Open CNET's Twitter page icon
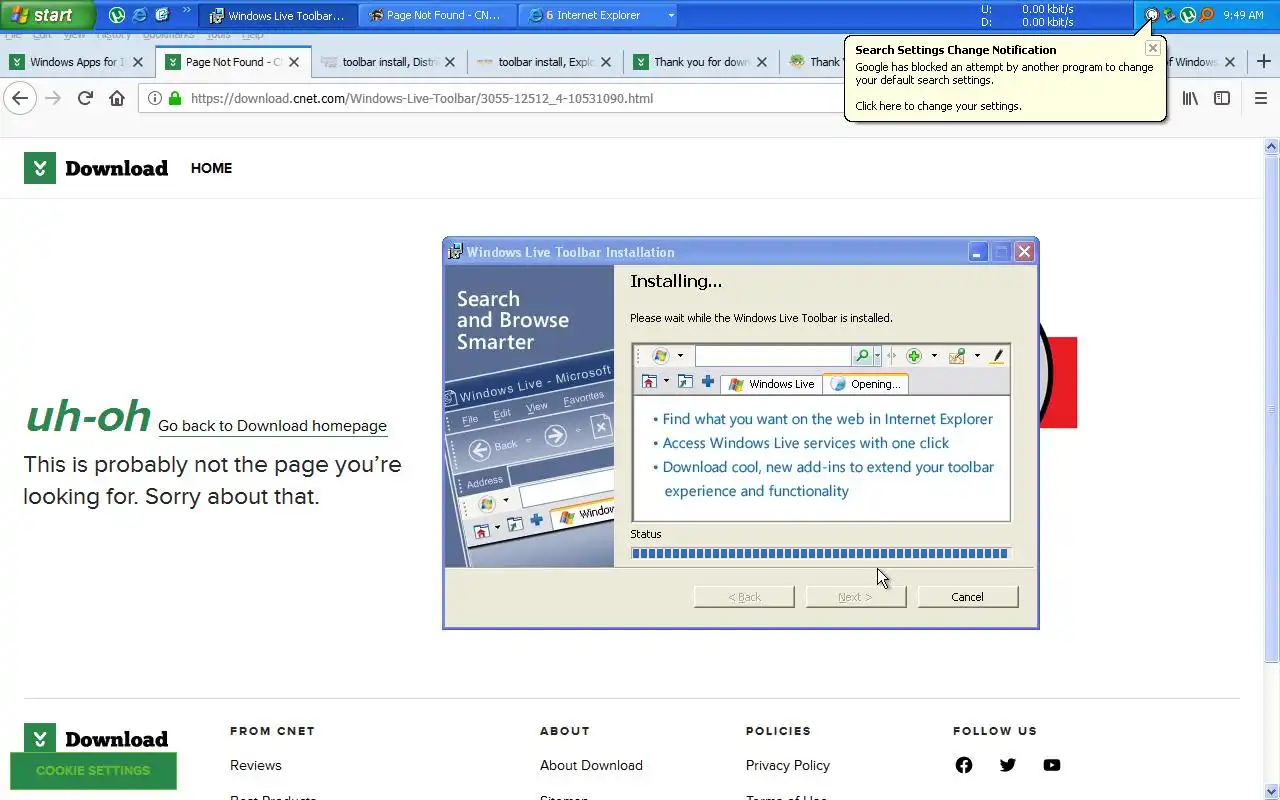 pyautogui.click(x=1008, y=765)
